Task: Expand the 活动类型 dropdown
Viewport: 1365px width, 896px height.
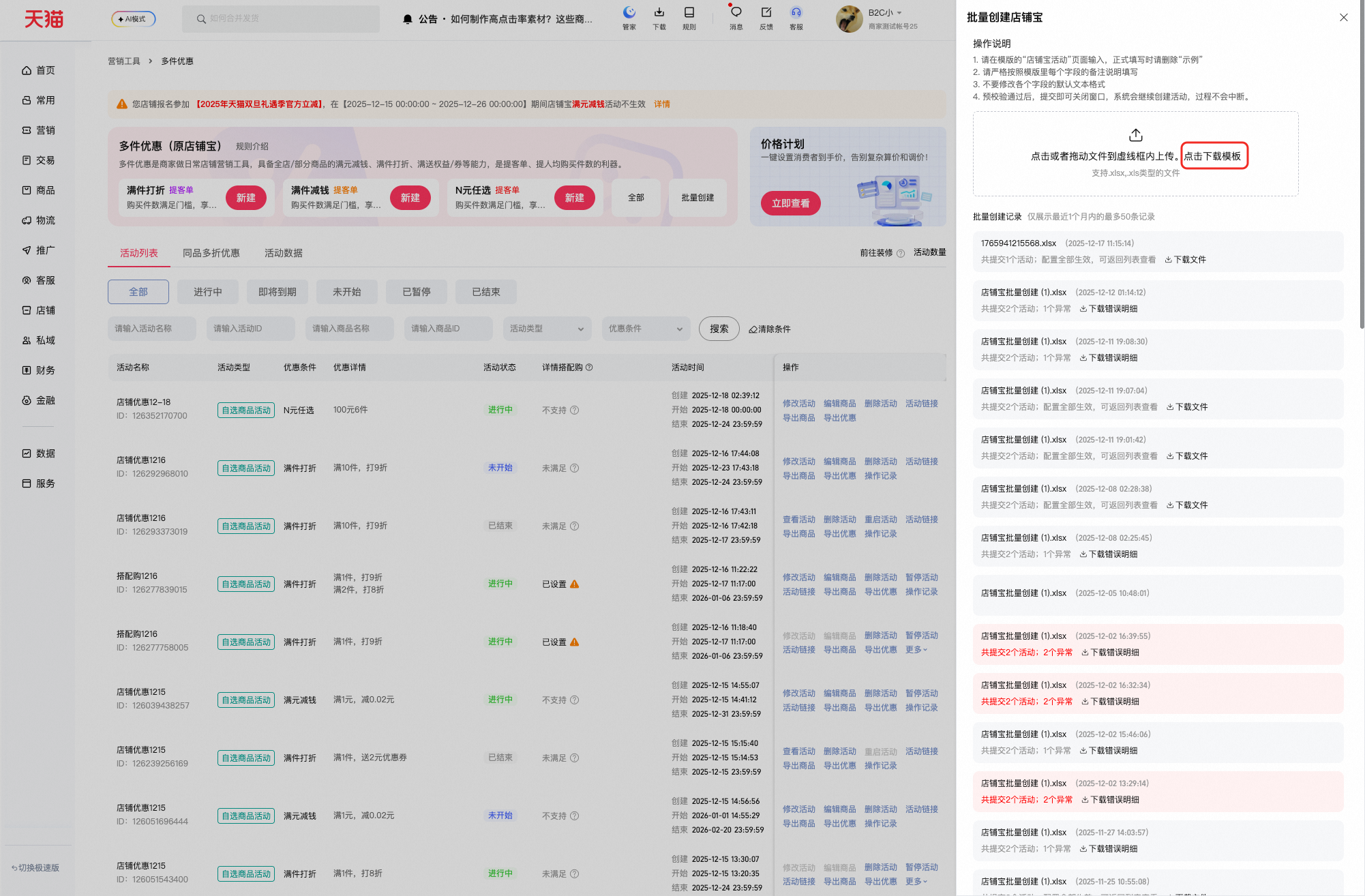Action: point(547,329)
